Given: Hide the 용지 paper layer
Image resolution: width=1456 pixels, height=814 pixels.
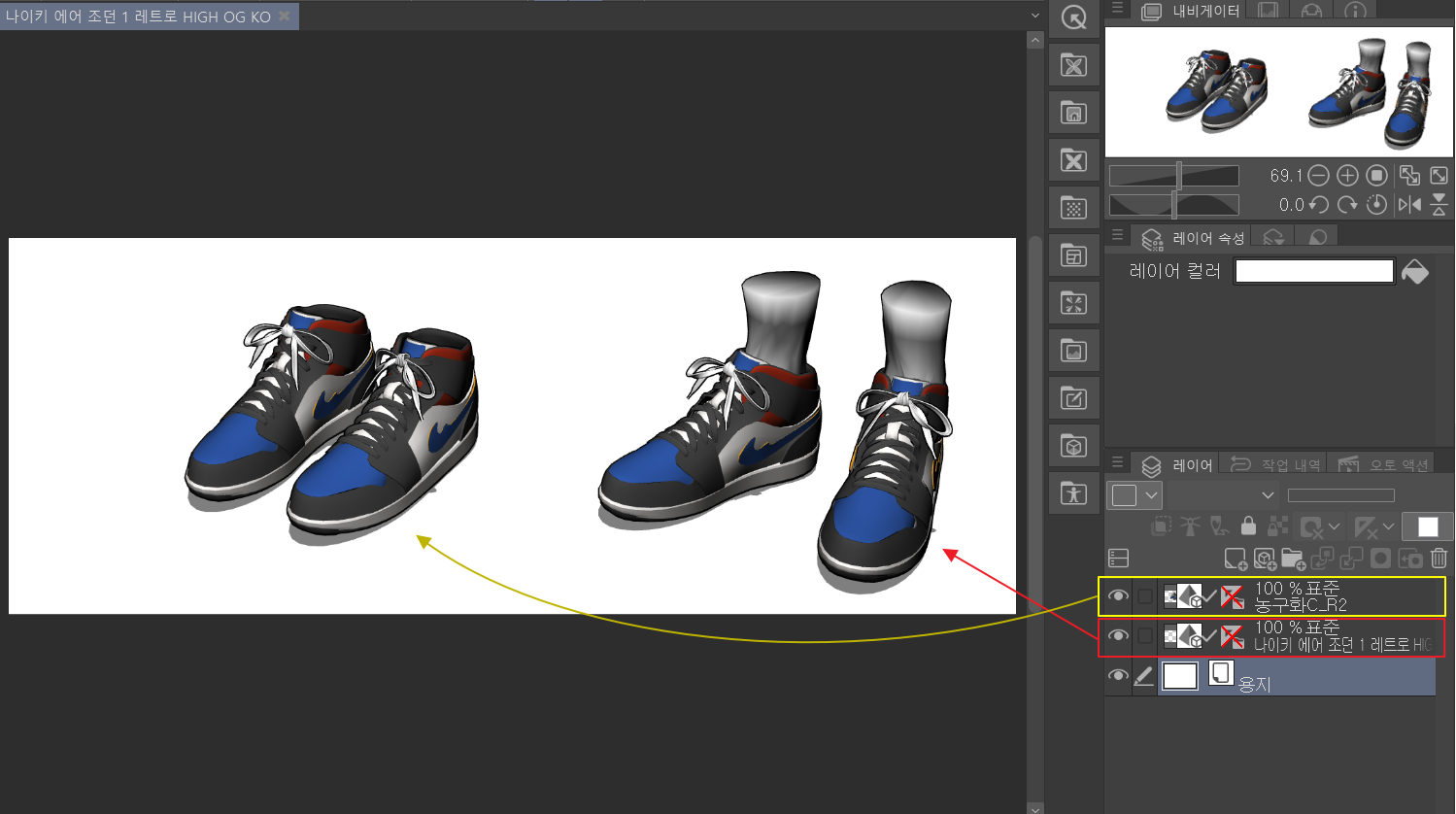Looking at the screenshot, I should tap(1119, 676).
